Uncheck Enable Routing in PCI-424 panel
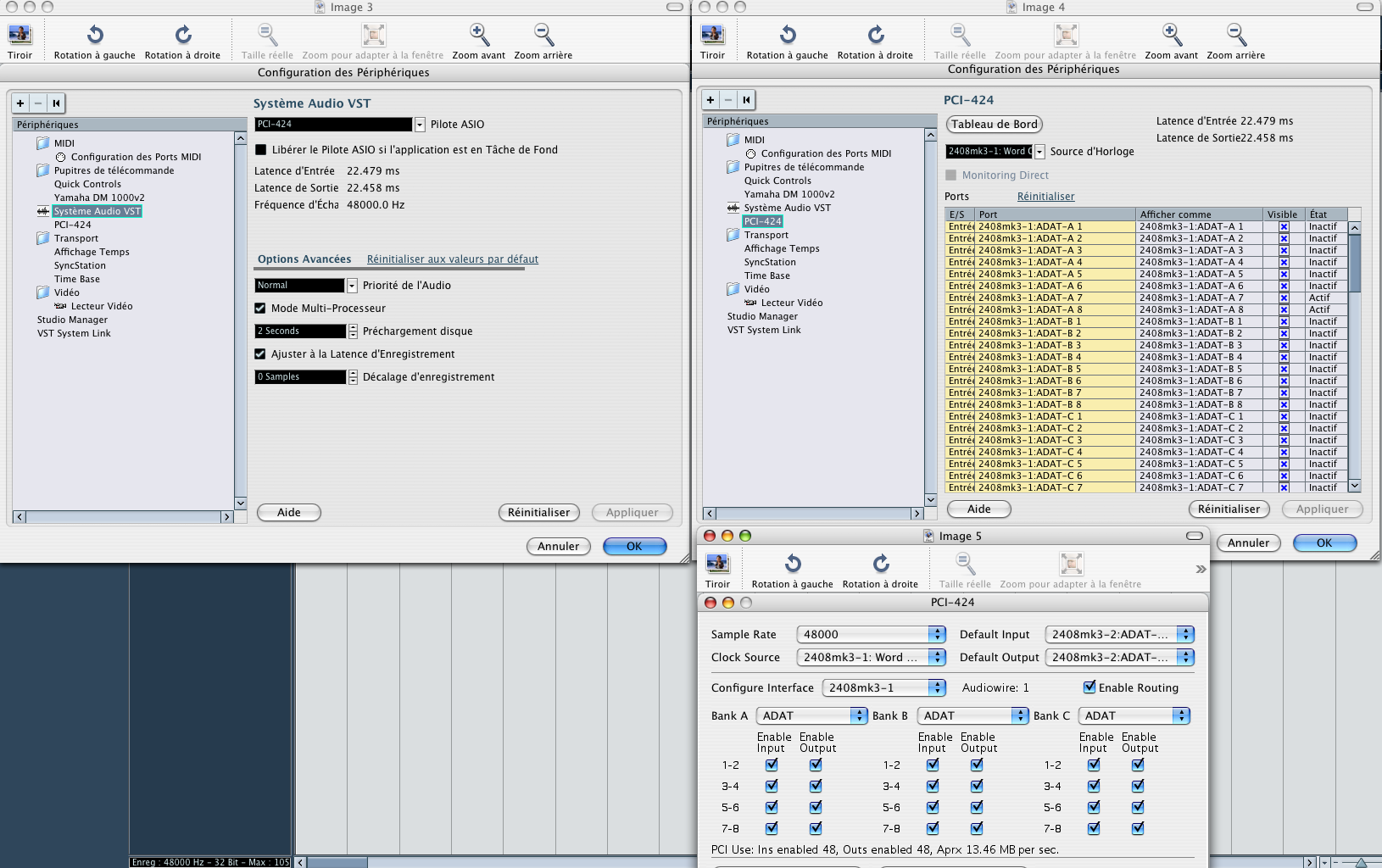This screenshot has width=1382, height=868. (1089, 687)
